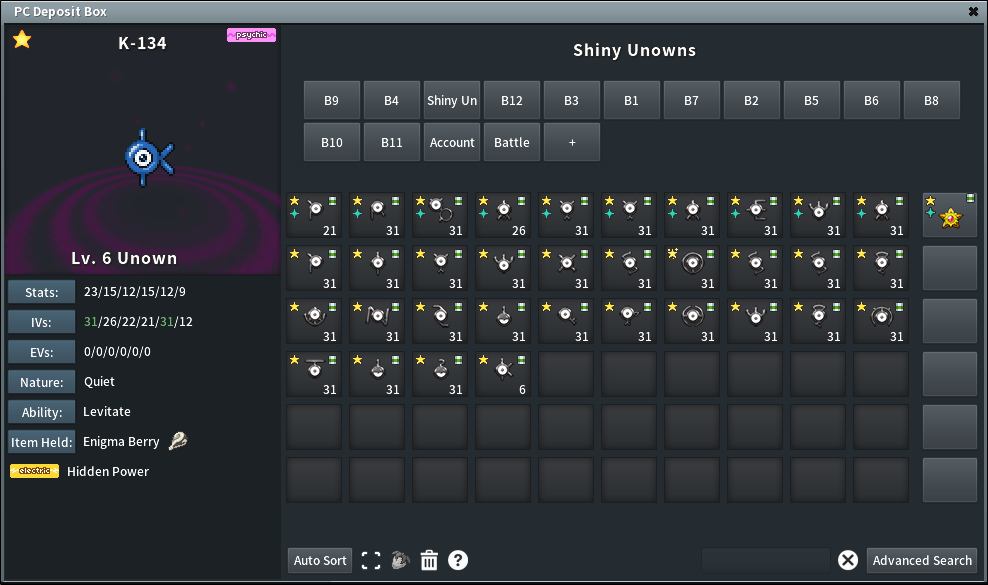Screen dimensions: 988x585
Task: Select the level 21 Unown slot
Action: click(x=314, y=215)
